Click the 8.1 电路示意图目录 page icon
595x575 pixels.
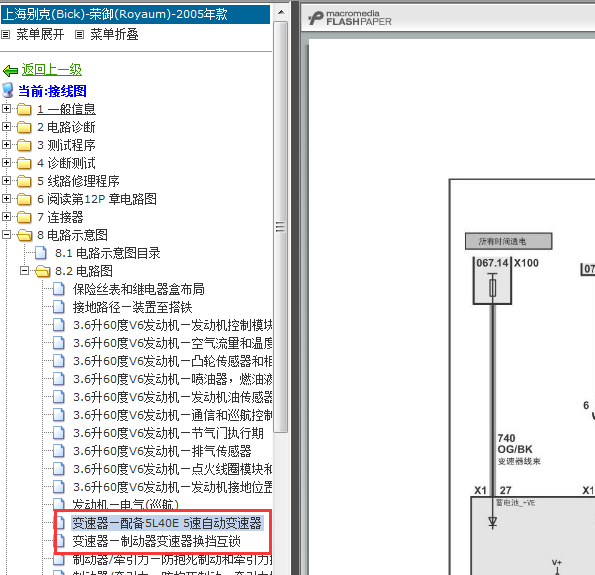pos(41,253)
